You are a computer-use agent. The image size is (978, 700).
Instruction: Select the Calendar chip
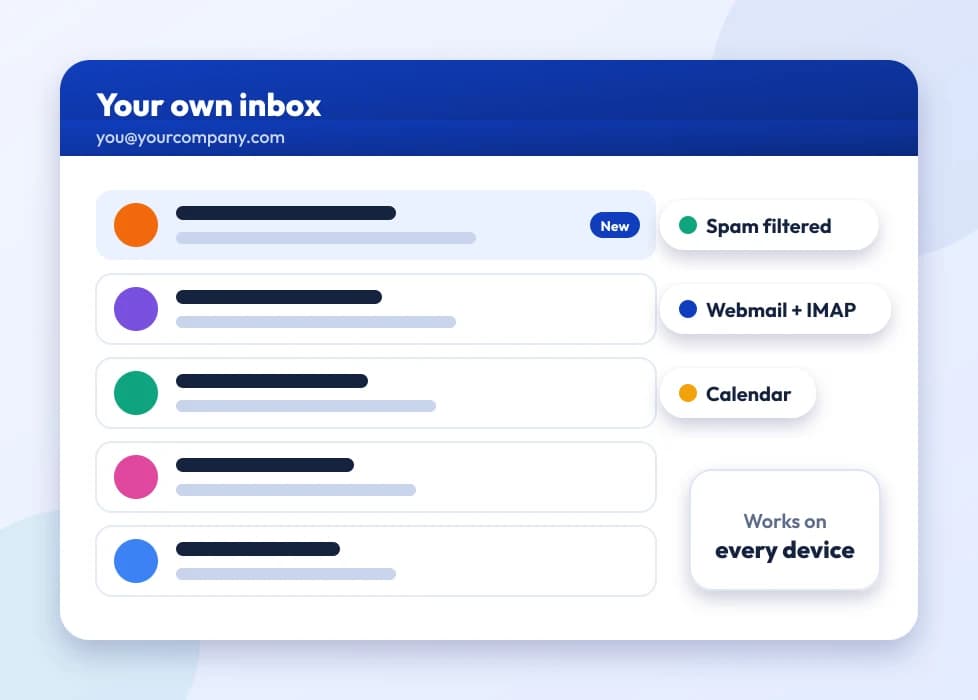tap(738, 394)
